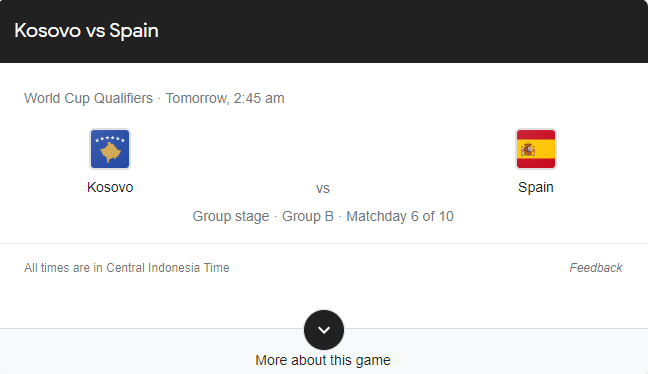Screen dimensions: 648x374
Task: Click the coat of arms on Spain's flag
Action: point(528,150)
